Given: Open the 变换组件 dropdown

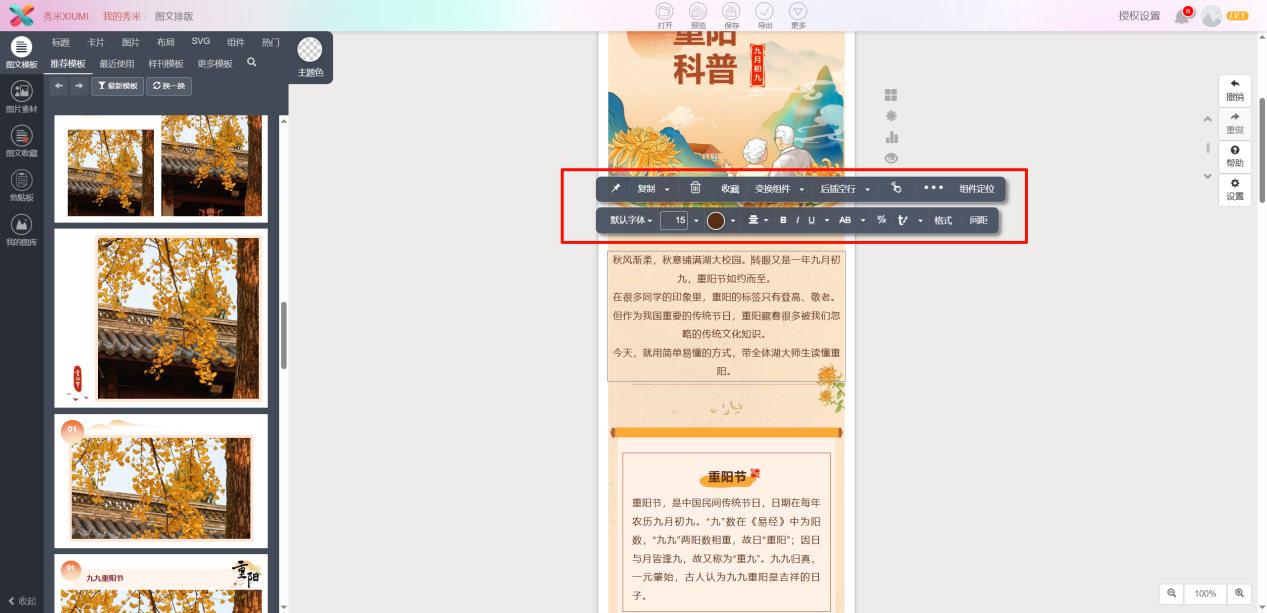Looking at the screenshot, I should (779, 189).
